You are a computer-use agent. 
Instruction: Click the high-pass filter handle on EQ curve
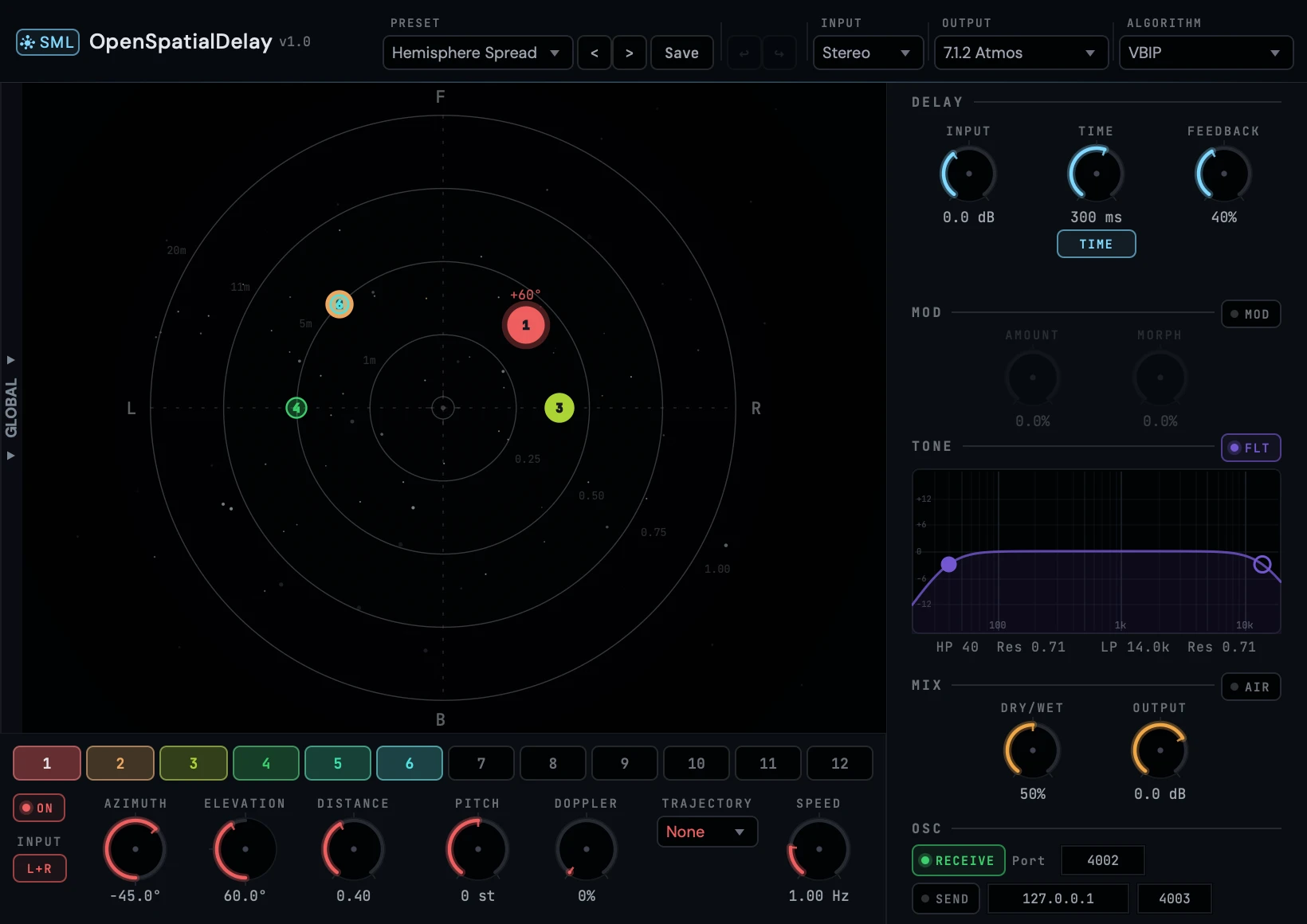[x=948, y=565]
